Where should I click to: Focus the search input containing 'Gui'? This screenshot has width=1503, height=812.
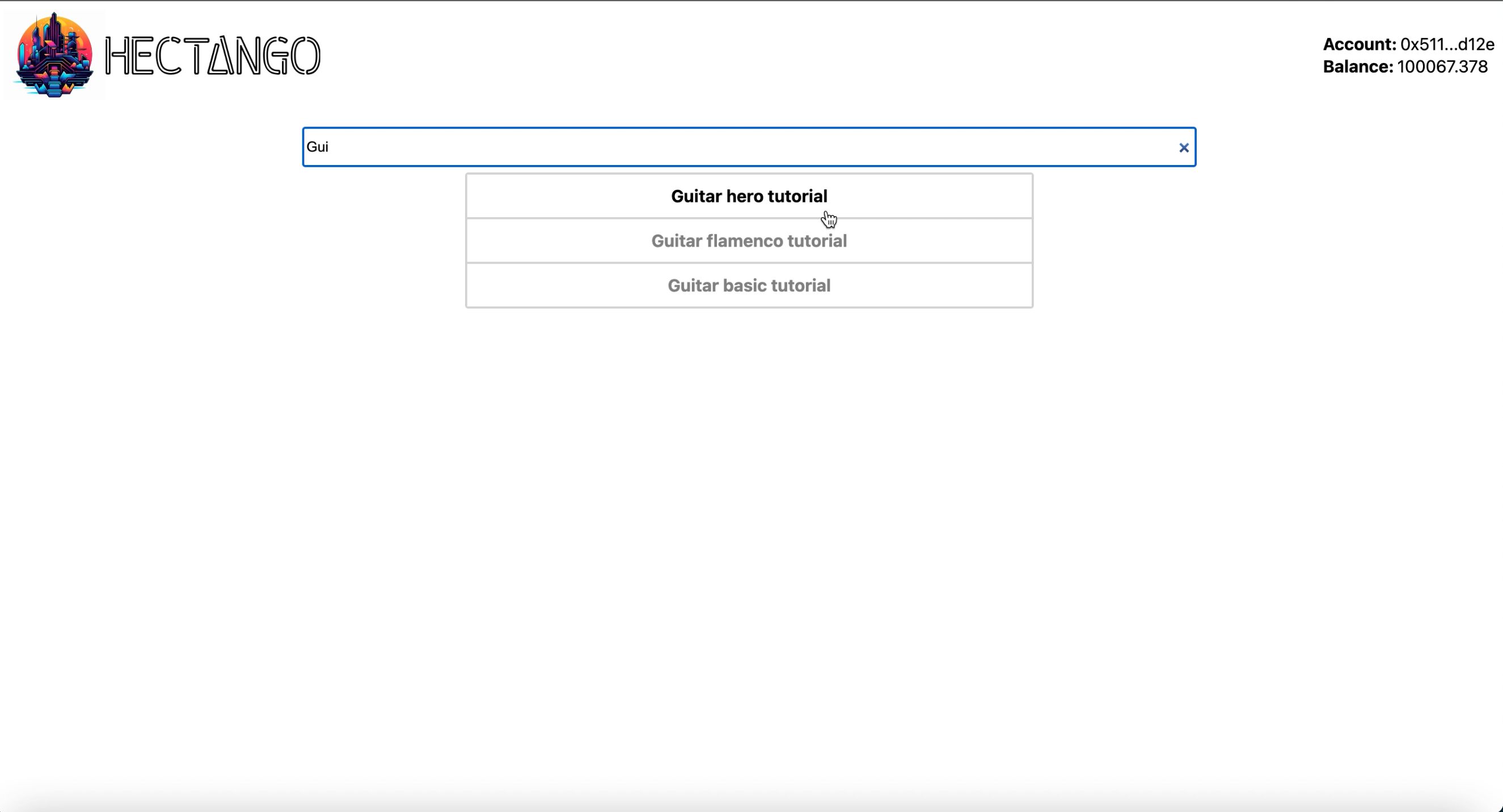749,147
